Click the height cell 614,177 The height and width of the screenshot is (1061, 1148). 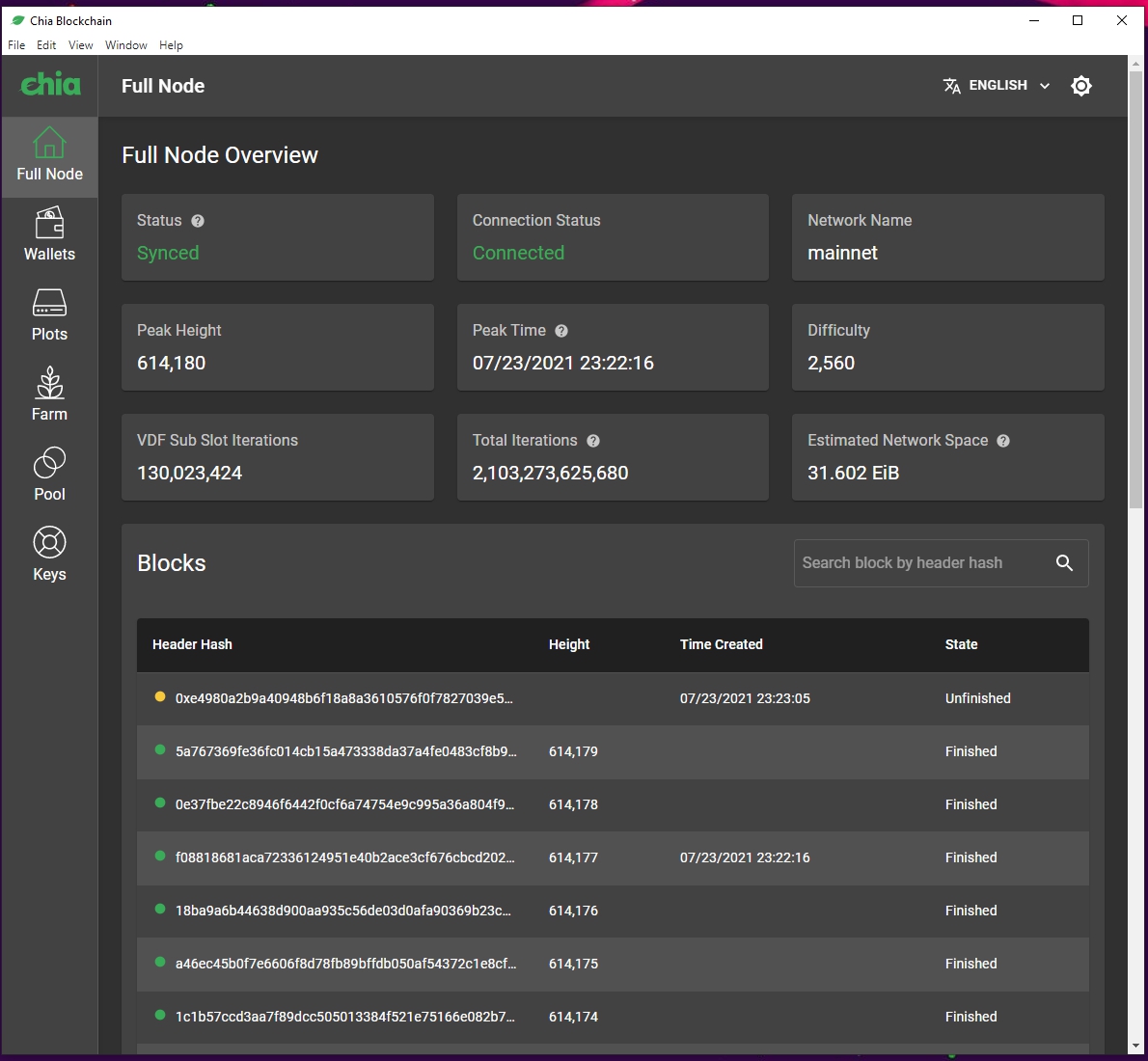tap(573, 857)
